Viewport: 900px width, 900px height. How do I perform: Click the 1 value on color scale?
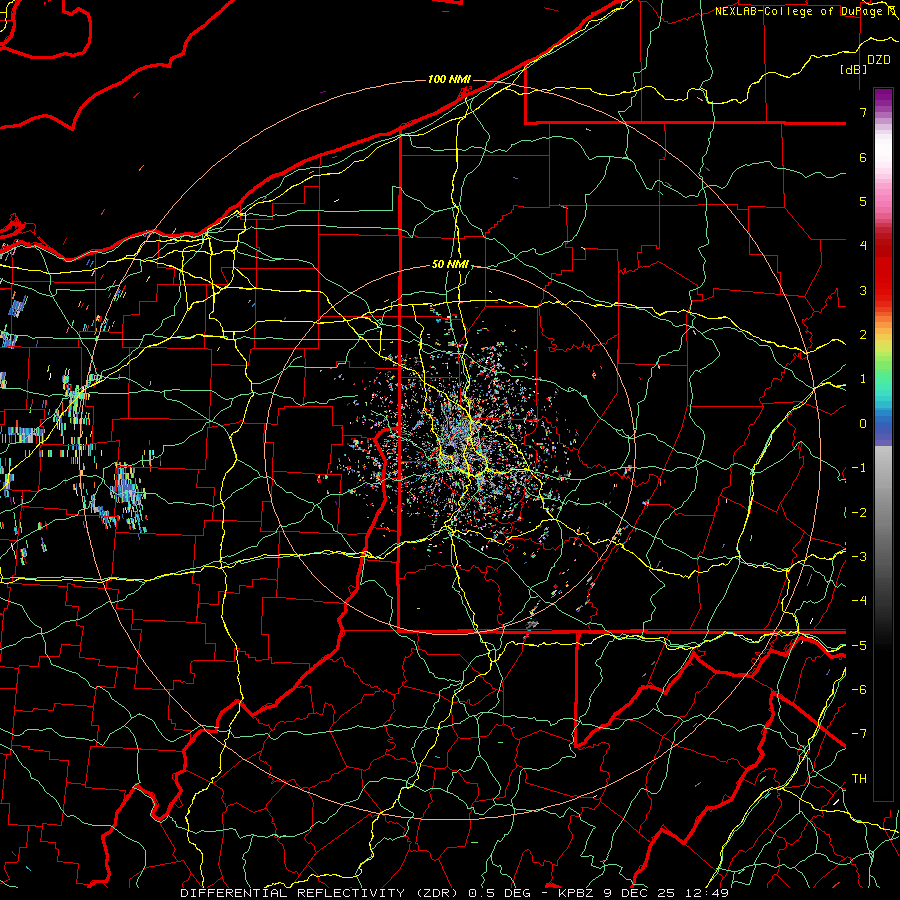(x=863, y=379)
